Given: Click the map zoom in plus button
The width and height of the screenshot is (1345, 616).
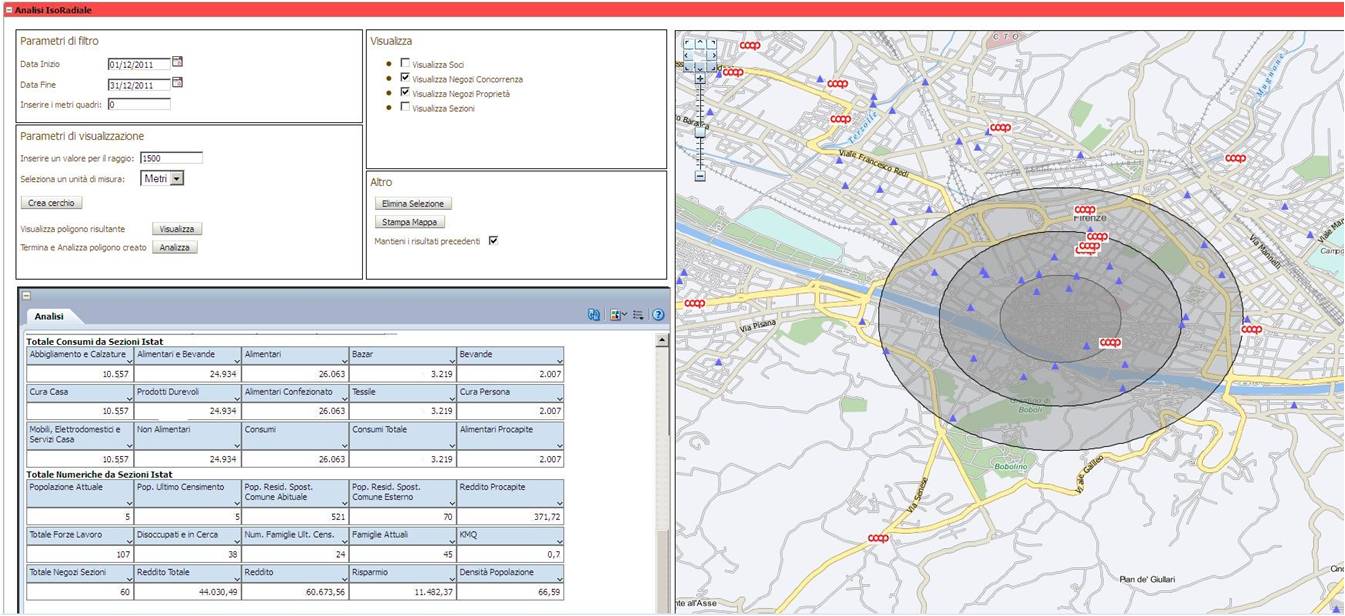Looking at the screenshot, I should point(700,78).
